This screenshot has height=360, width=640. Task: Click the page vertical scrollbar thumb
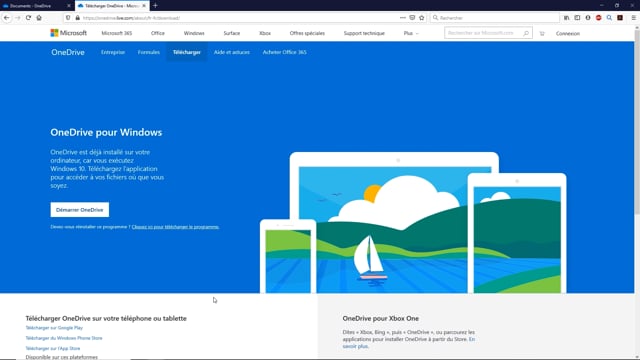637,122
